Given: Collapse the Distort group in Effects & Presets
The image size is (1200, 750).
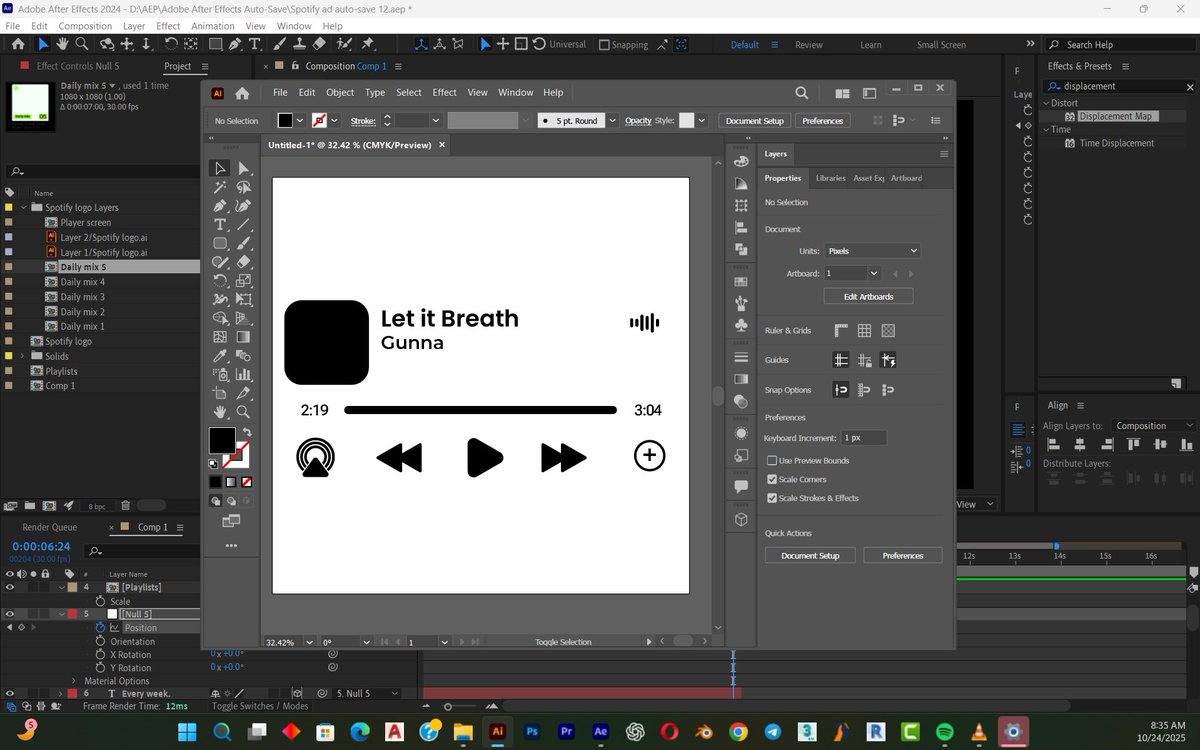Looking at the screenshot, I should pyautogui.click(x=1047, y=102).
